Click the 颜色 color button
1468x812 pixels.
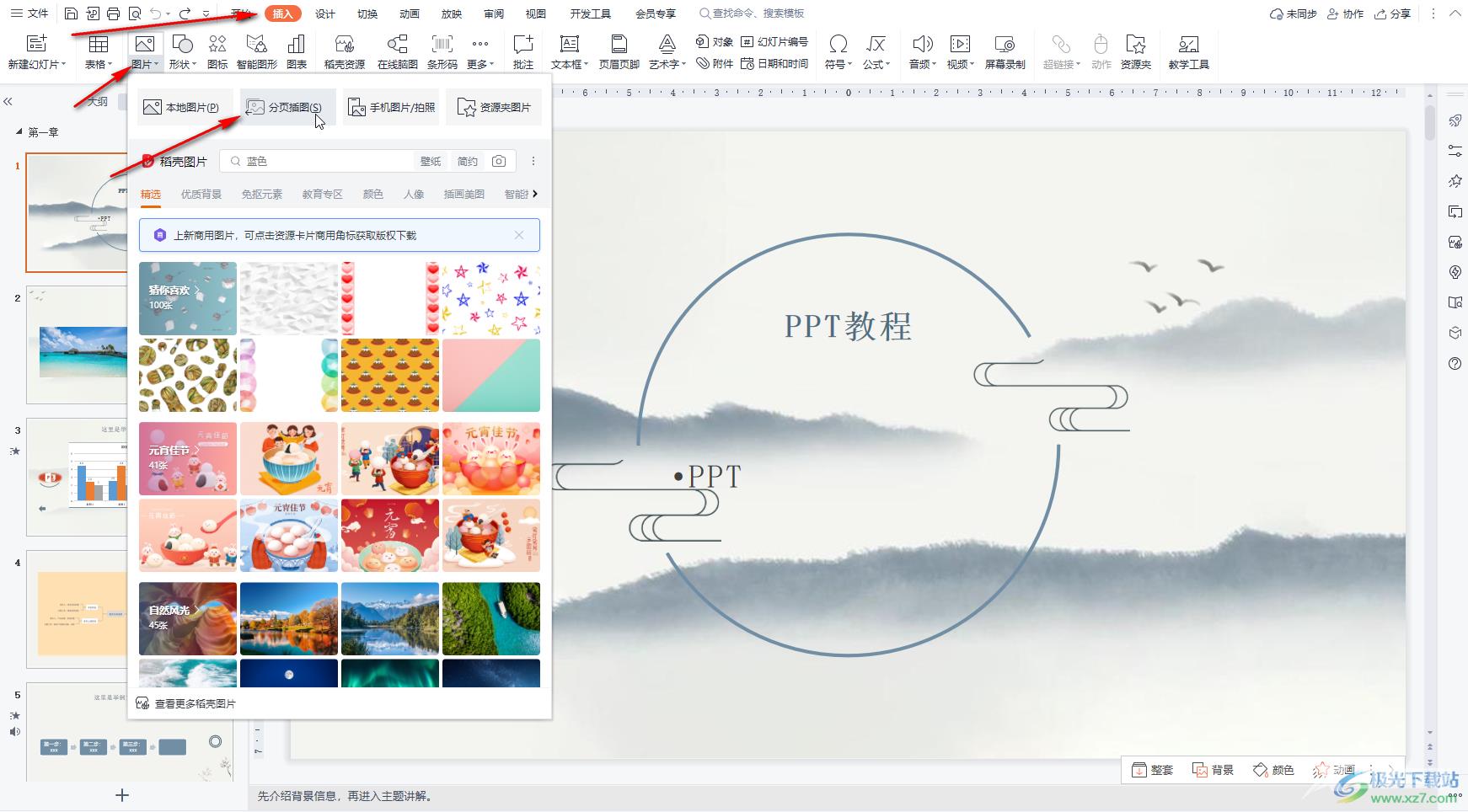coord(1273,769)
